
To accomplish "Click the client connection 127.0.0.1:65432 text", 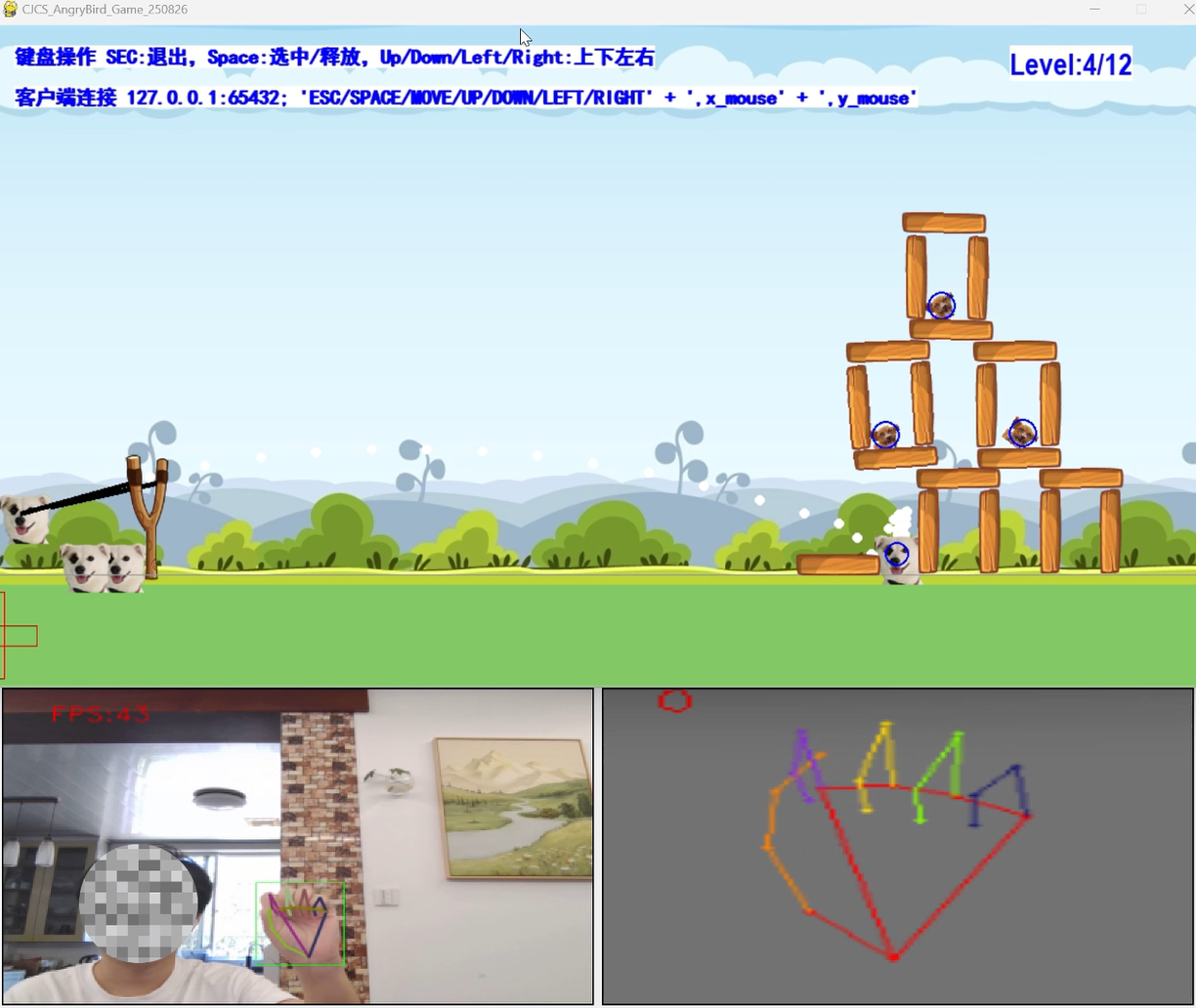I will [x=465, y=98].
